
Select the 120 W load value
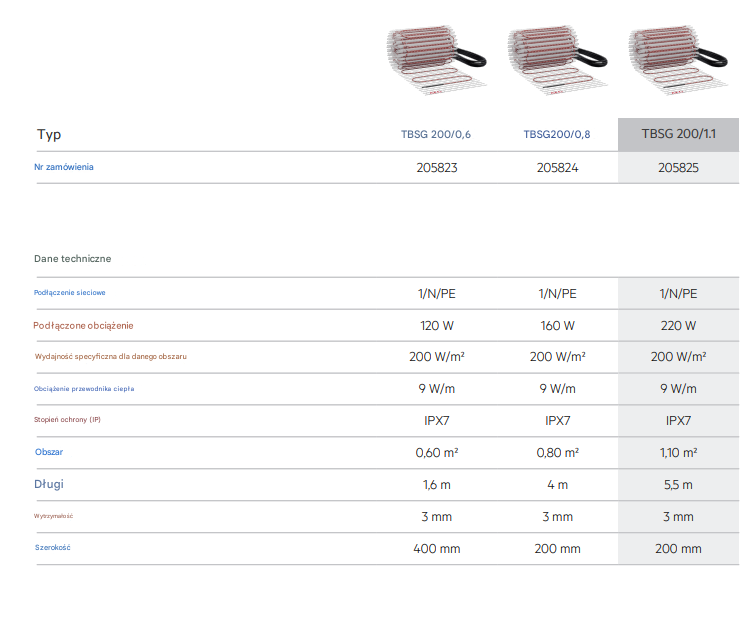[437, 326]
